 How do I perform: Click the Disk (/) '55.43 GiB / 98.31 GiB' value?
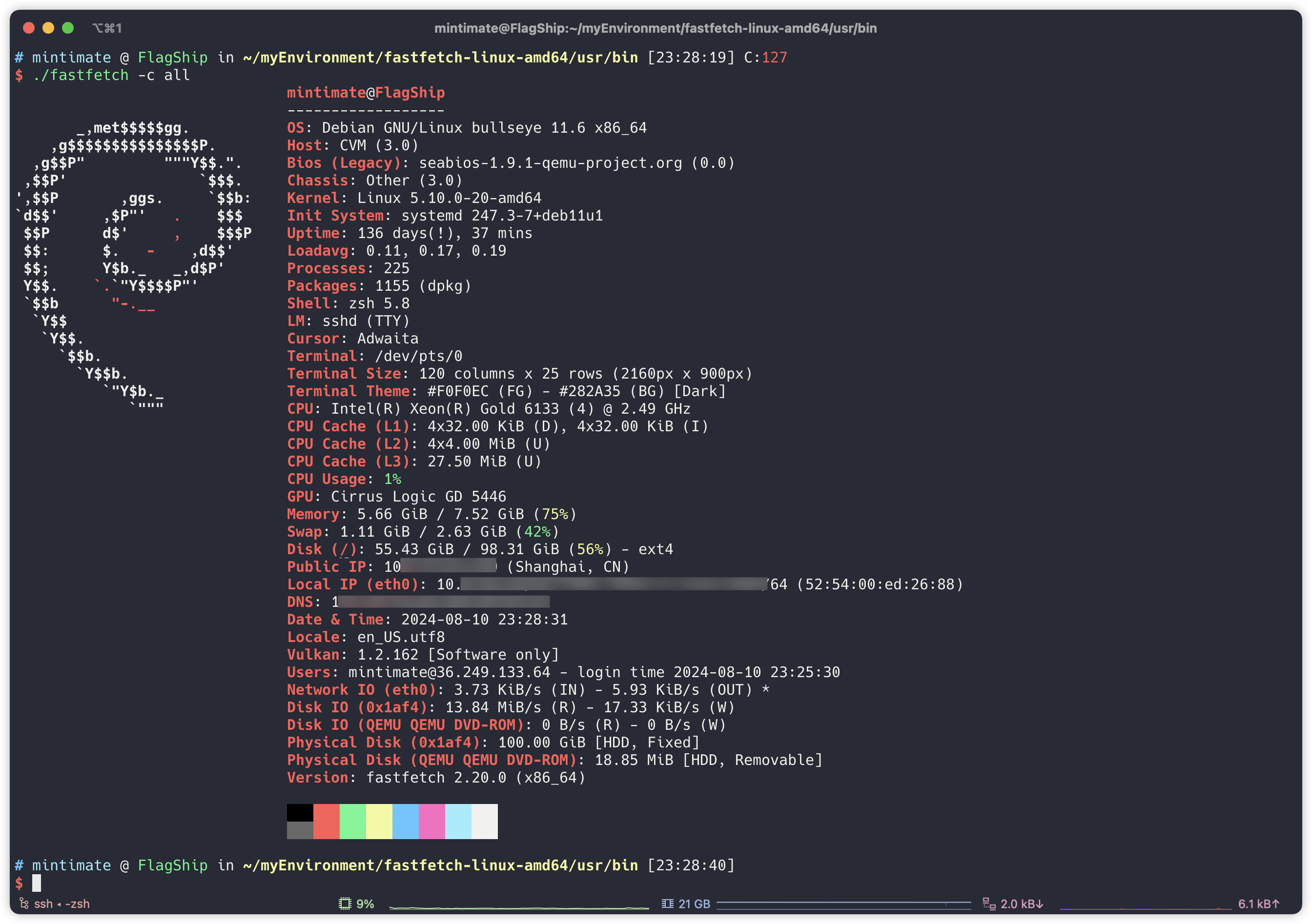tap(467, 549)
